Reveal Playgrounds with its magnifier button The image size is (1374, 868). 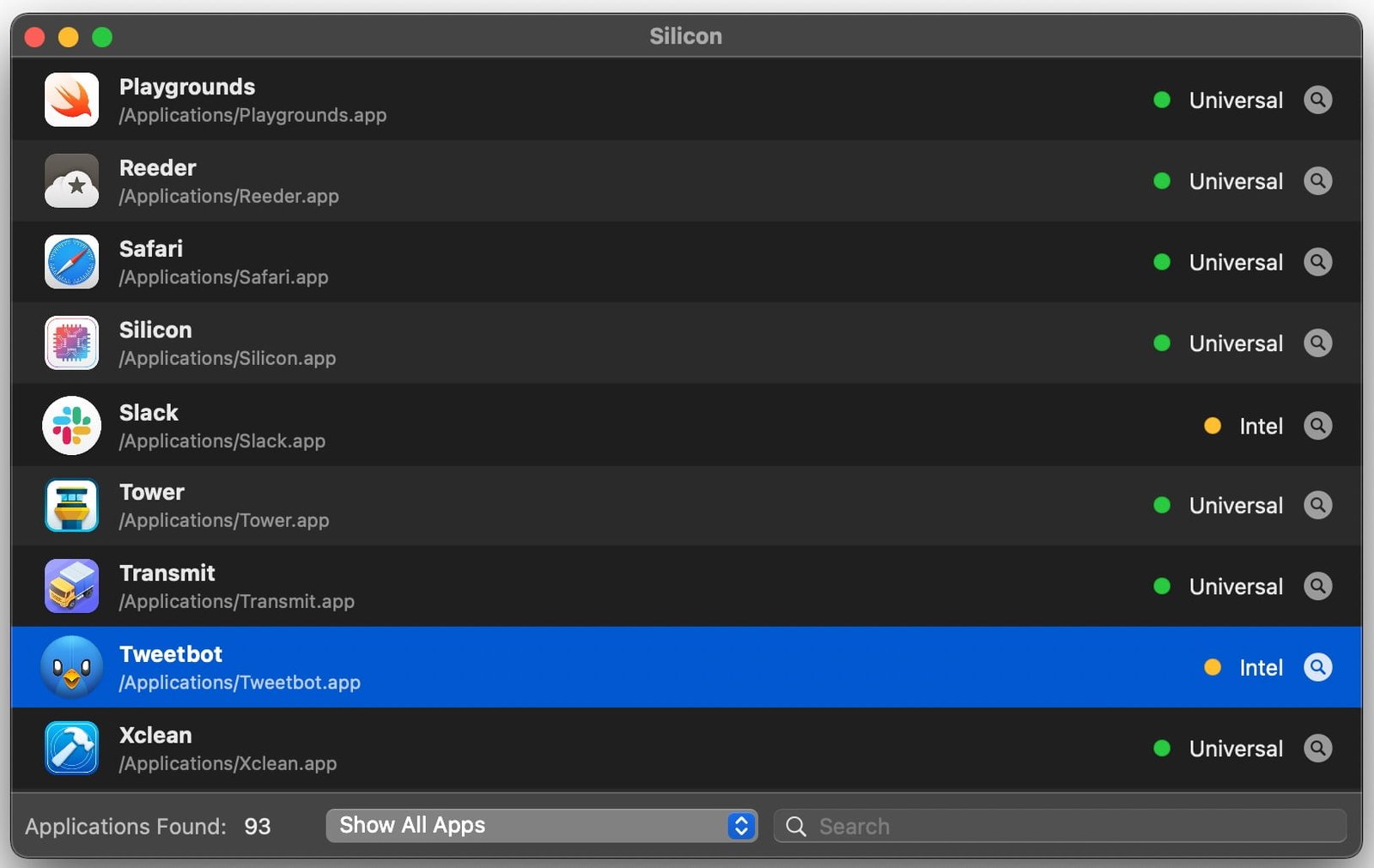tap(1318, 100)
